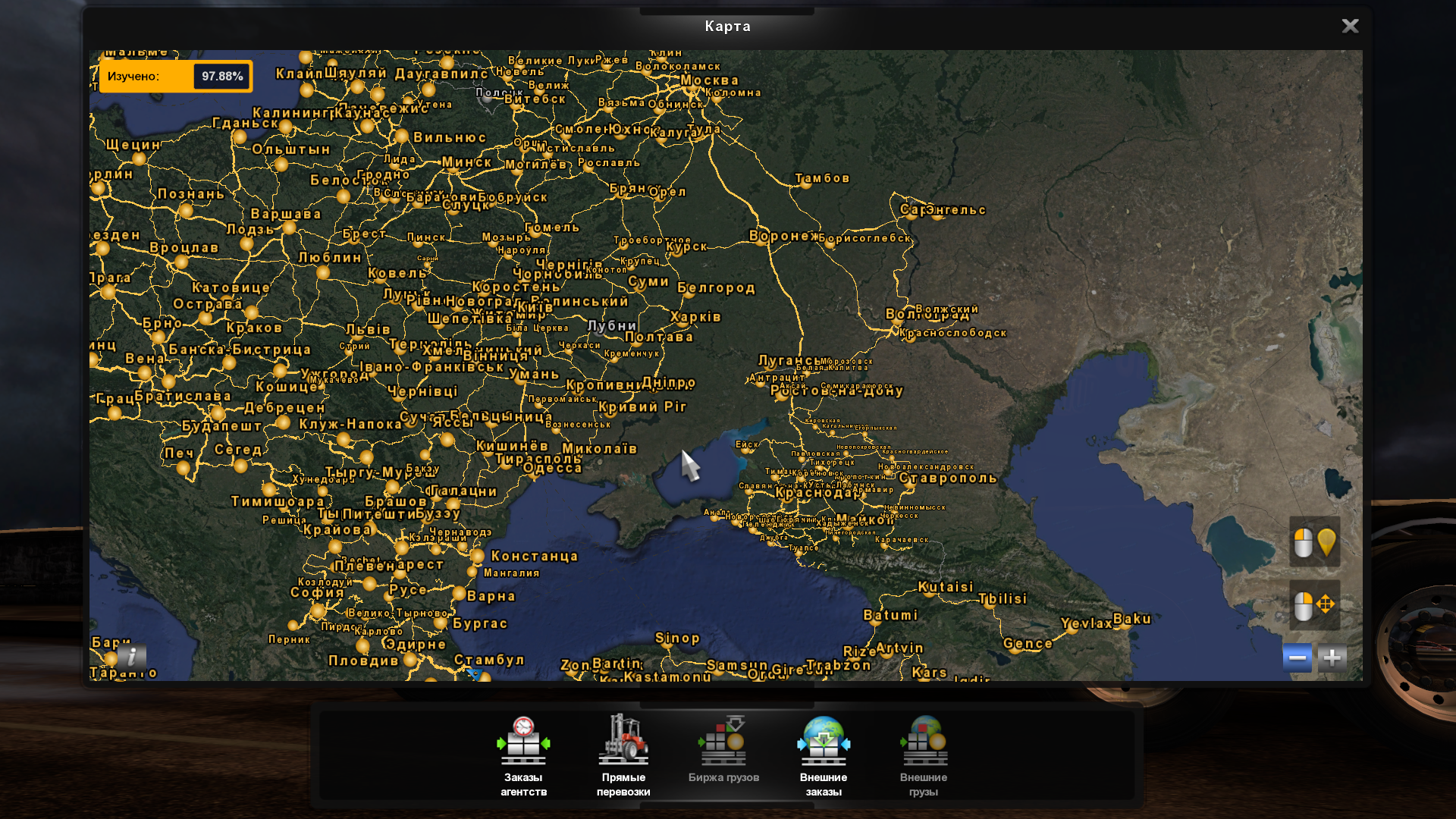Click Gence city label
This screenshot has height=819, width=1456.
(1028, 643)
